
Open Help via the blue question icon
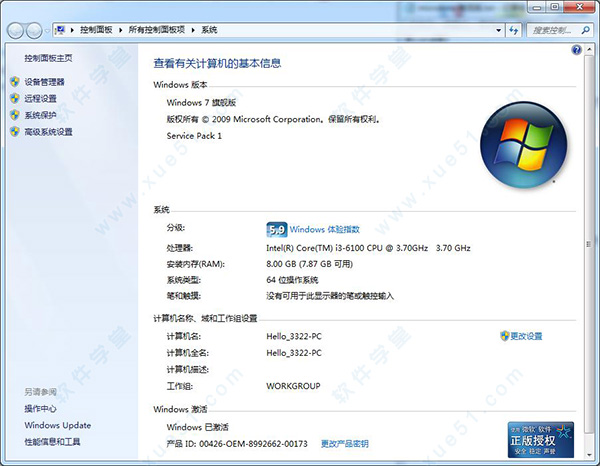click(x=576, y=50)
